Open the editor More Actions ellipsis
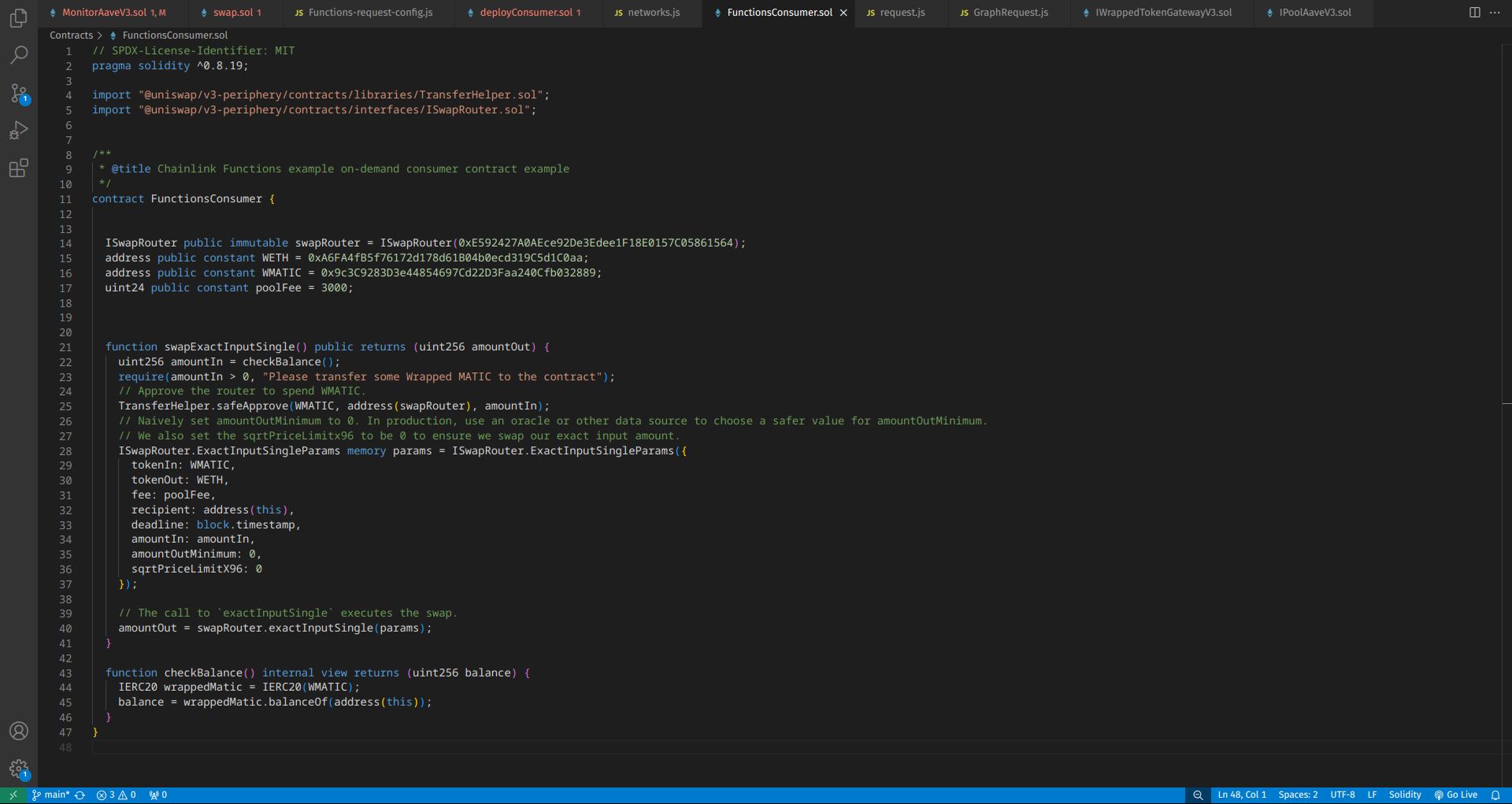The image size is (1512, 804). pyautogui.click(x=1495, y=13)
